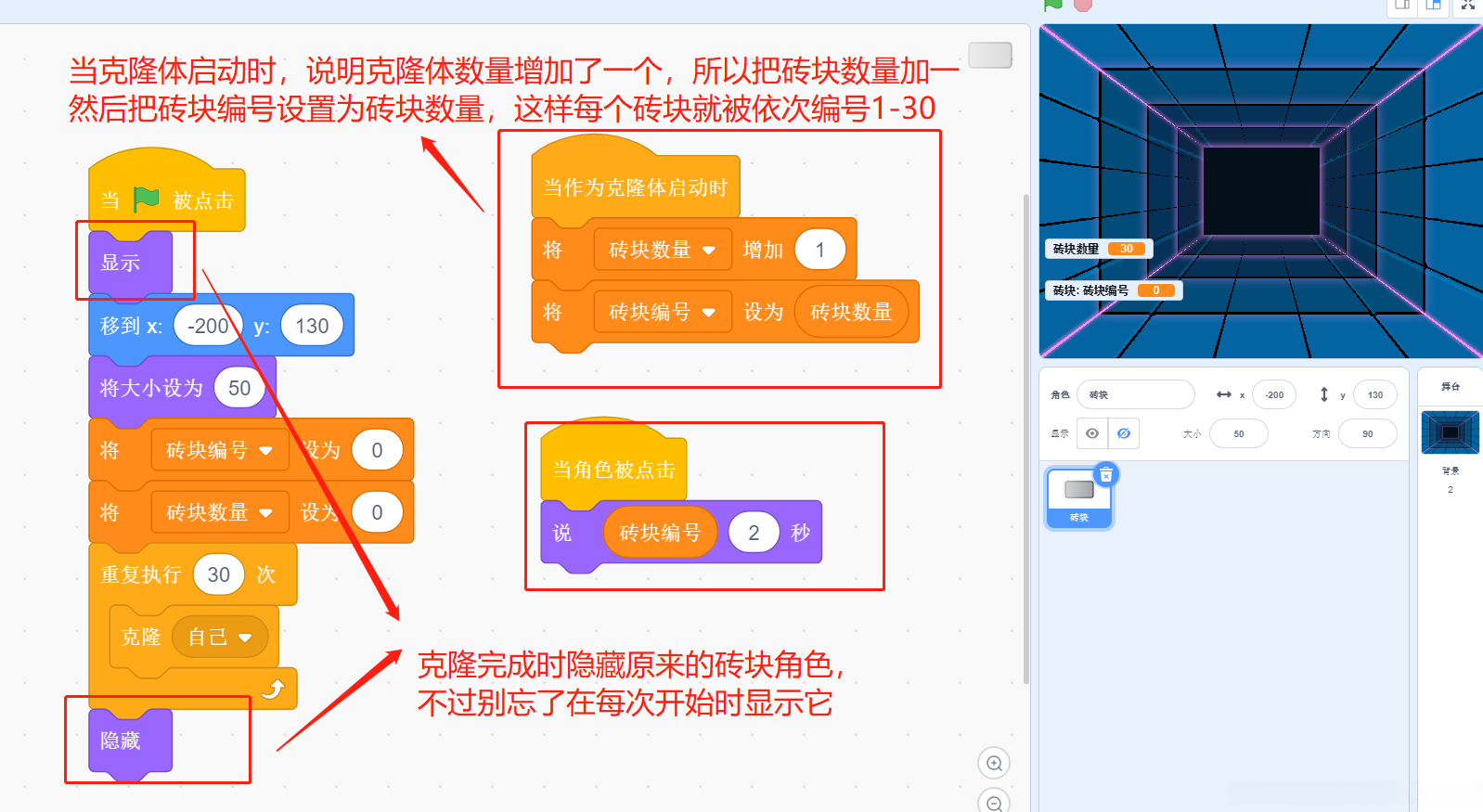Viewport: 1483px width, 812px height.
Task: Click the sprite name field 砖块
Action: pyautogui.click(x=1135, y=394)
